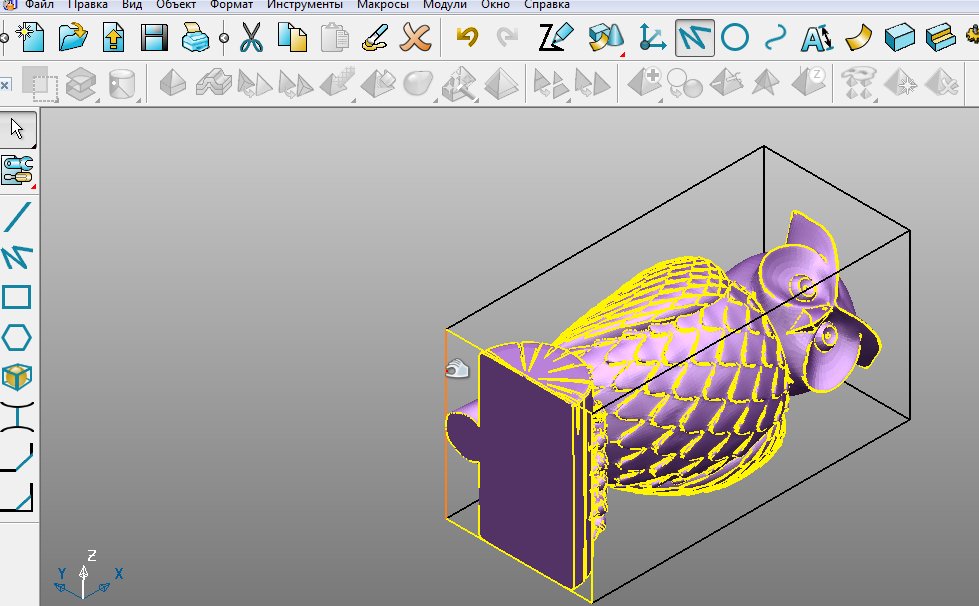This screenshot has width=979, height=606.
Task: Open general edits flyout with cube and cone
Action: (606, 37)
